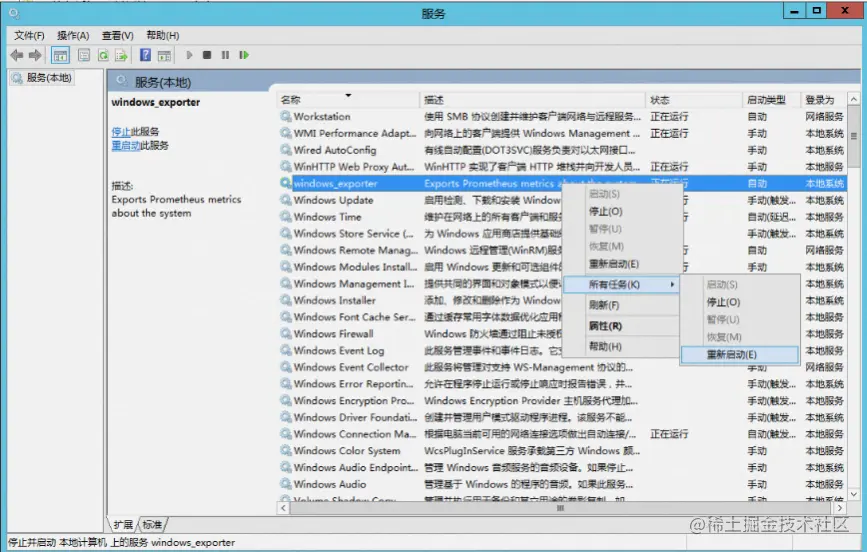Click the Stop Service square icon
867x552 pixels.
click(x=207, y=55)
